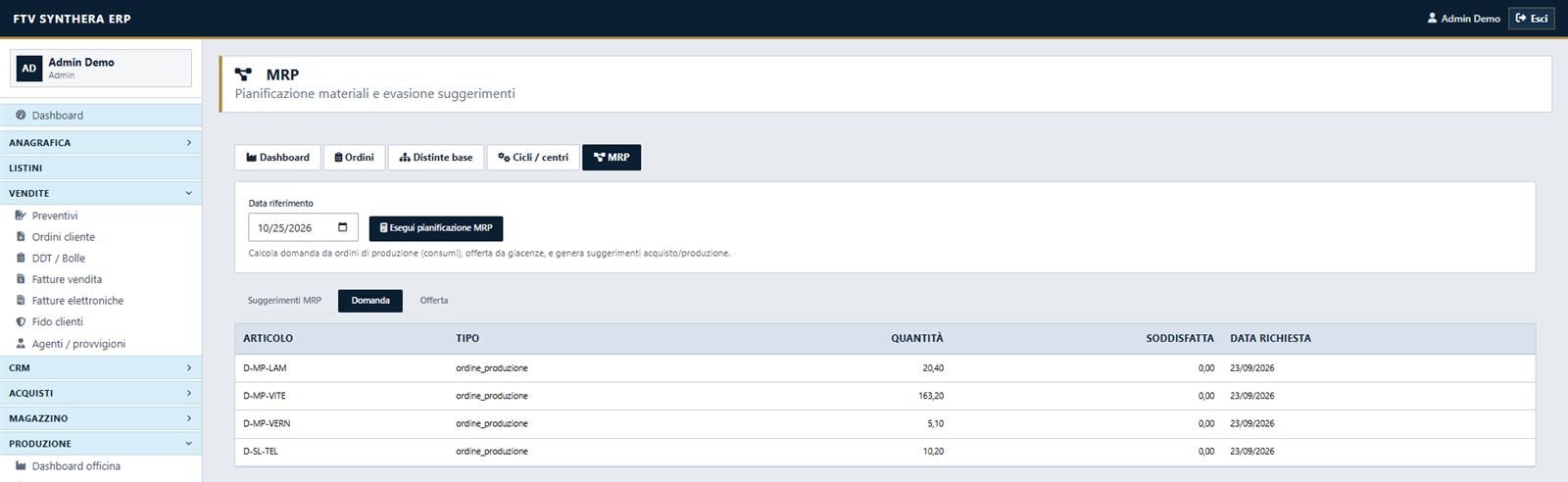
Task: Click the Admin Demo profile card
Action: pos(101,69)
